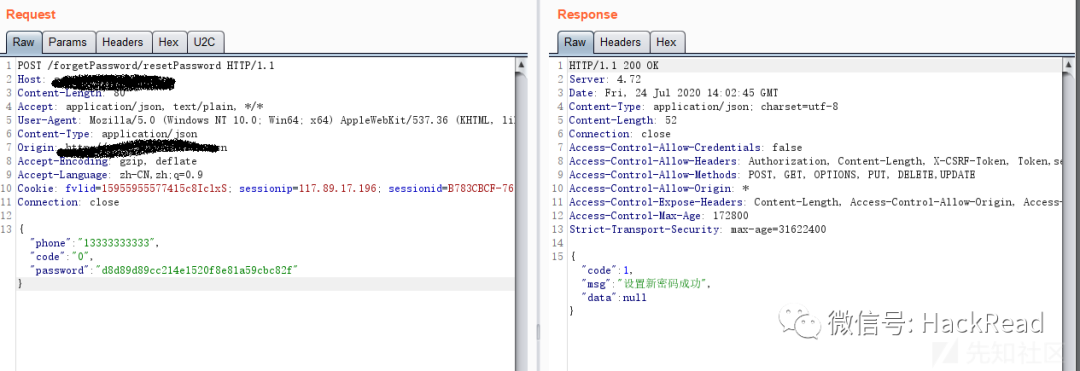
Task: Switch to the Response Raw tab
Action: [575, 42]
